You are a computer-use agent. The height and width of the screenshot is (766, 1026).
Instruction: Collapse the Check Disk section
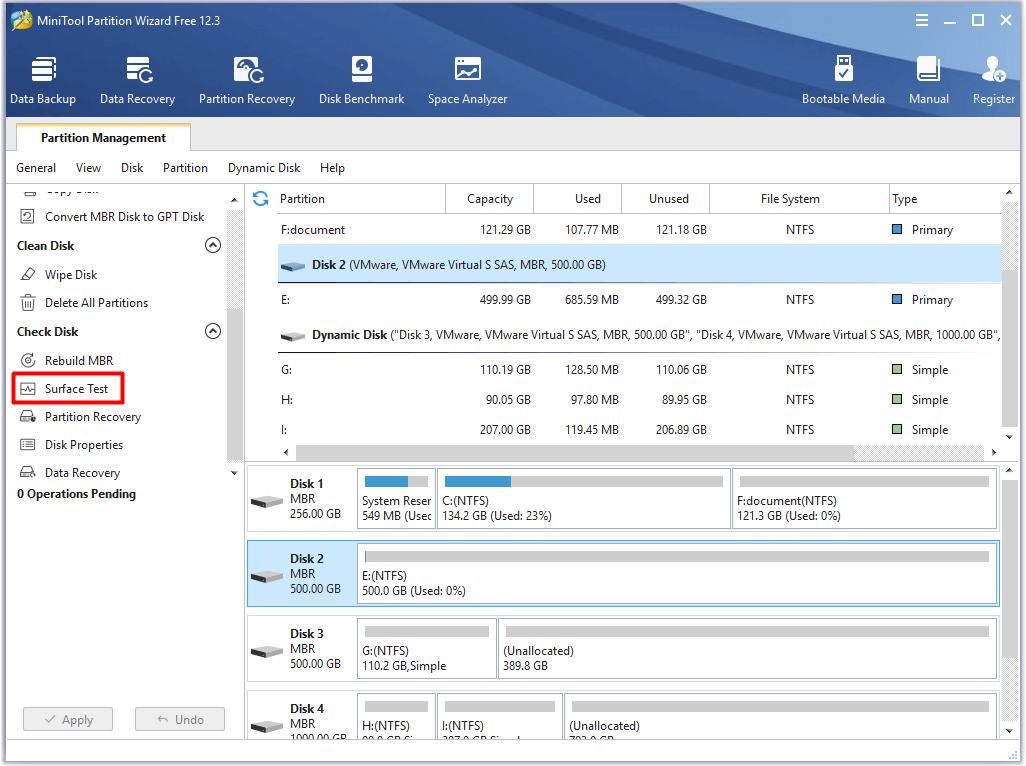pyautogui.click(x=213, y=331)
